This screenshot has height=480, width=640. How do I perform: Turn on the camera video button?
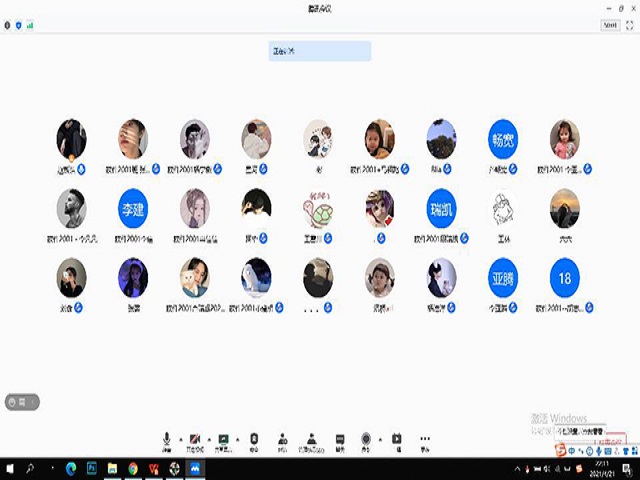[x=195, y=440]
